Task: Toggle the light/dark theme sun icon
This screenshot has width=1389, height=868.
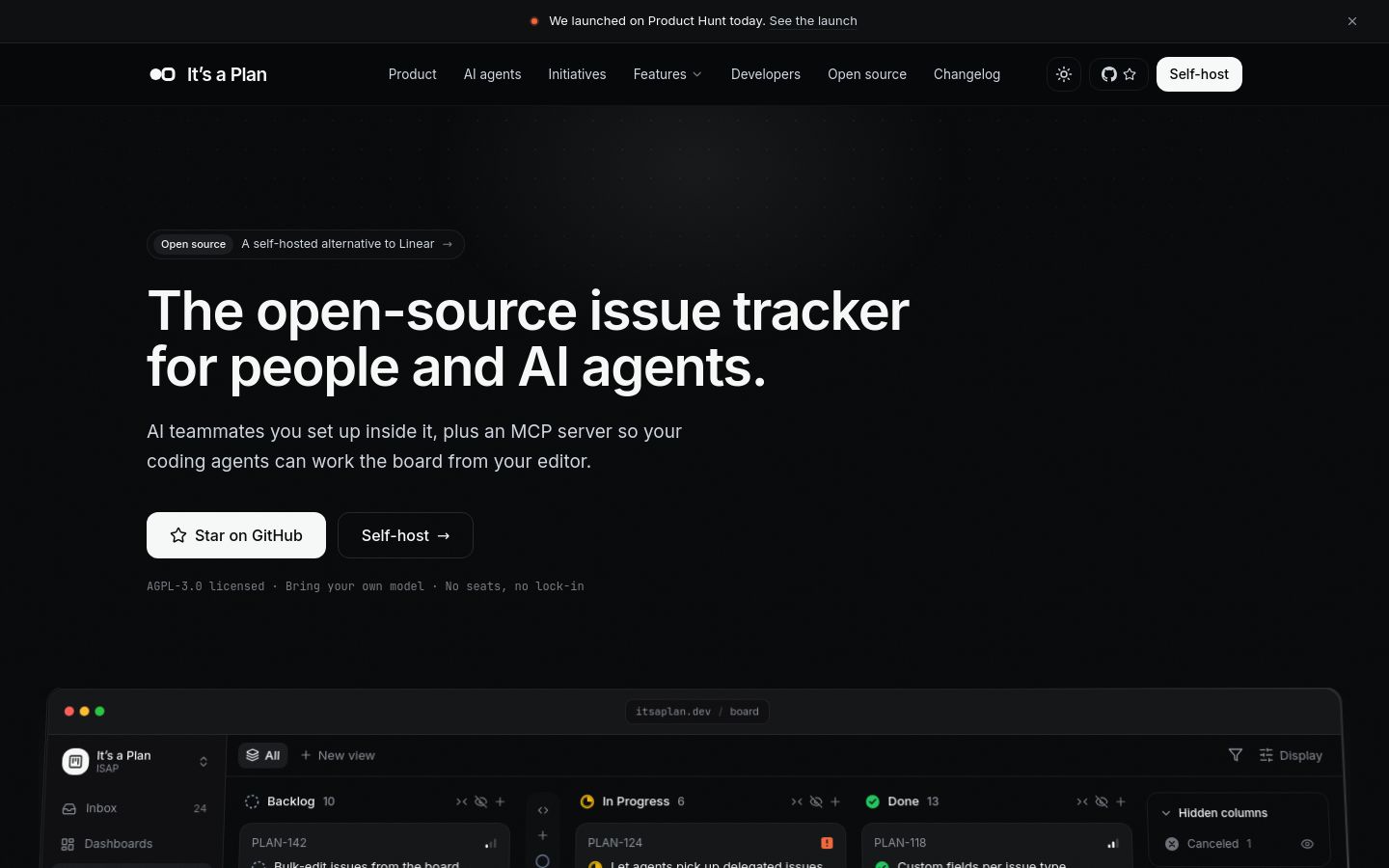Action: tap(1064, 74)
